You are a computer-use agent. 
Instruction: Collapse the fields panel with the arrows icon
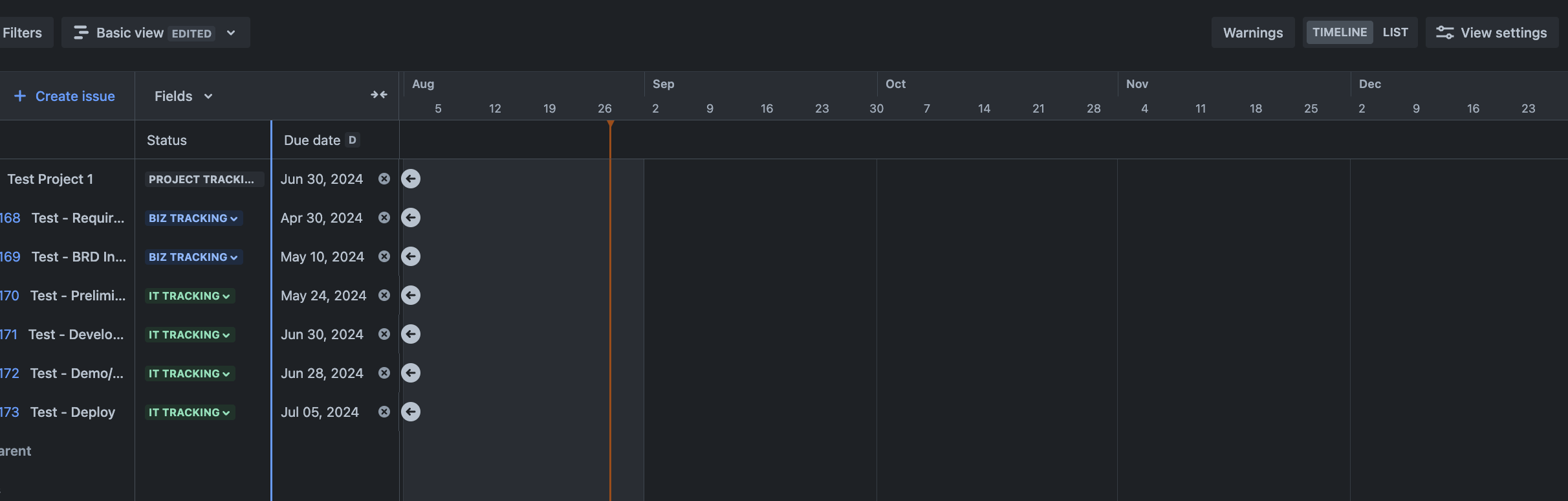(x=379, y=95)
